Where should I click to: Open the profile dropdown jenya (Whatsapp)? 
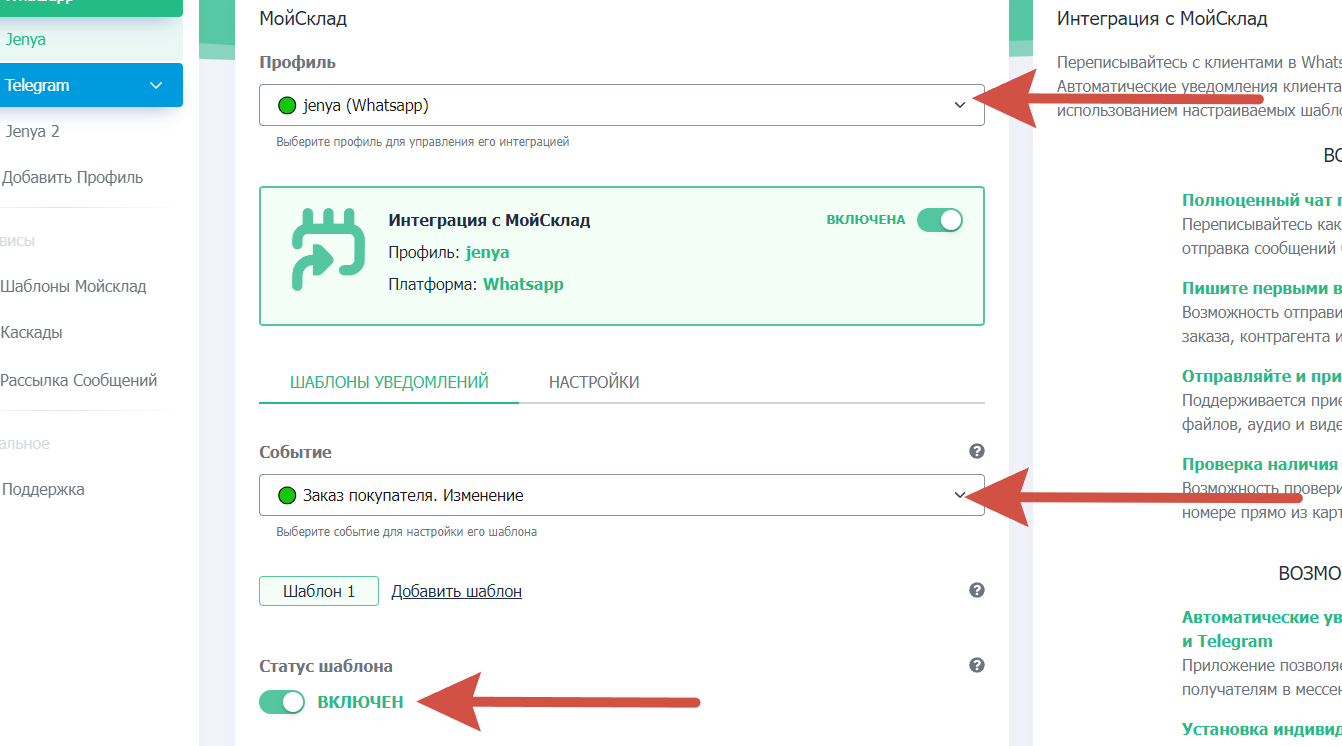pos(621,105)
